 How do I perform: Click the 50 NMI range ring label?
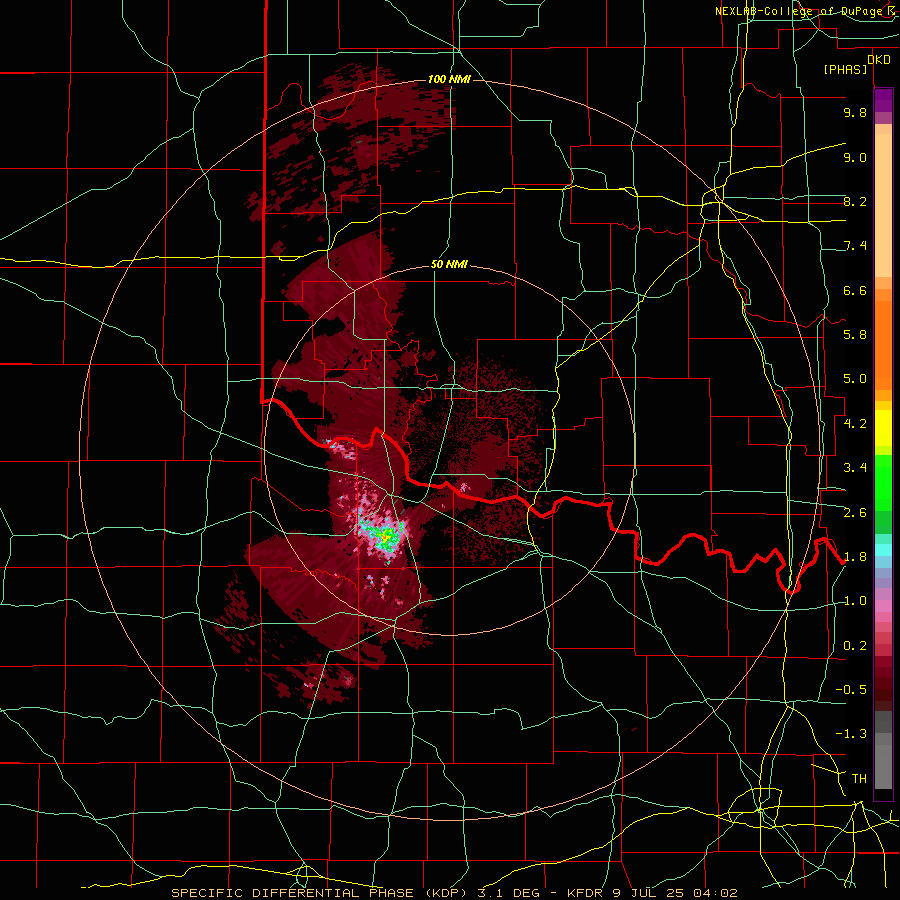click(x=449, y=264)
